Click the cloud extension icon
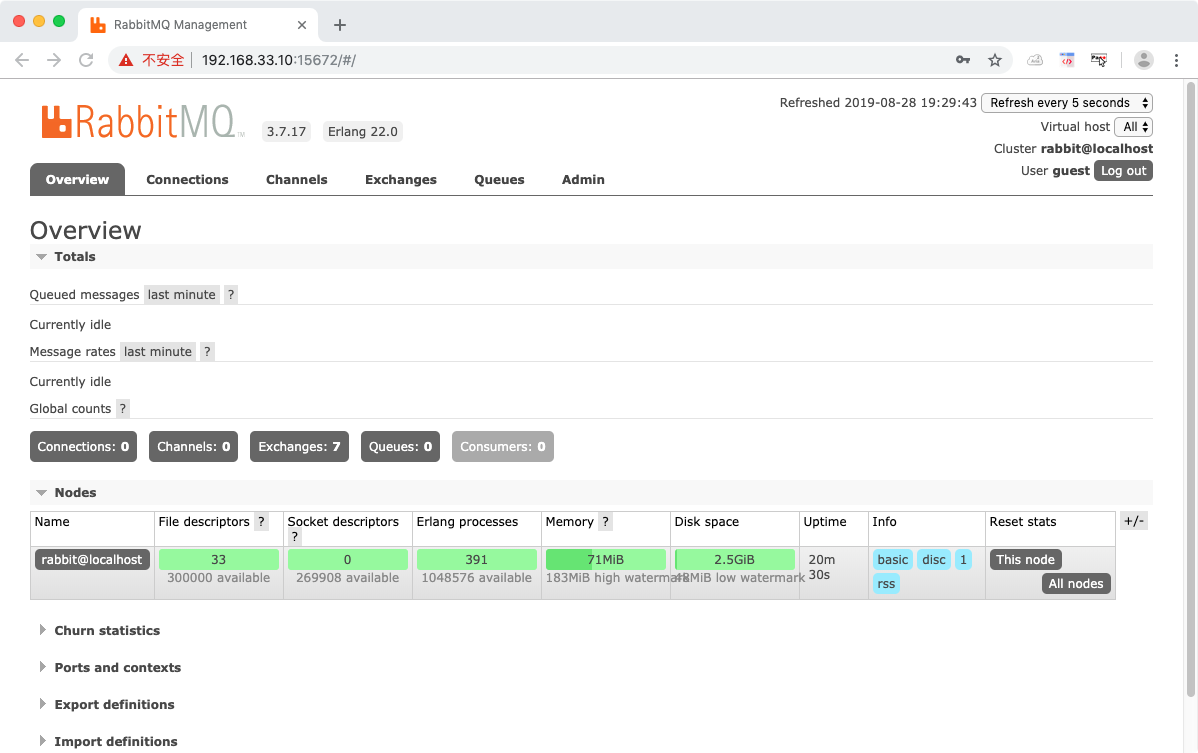This screenshot has height=753, width=1198. click(1034, 60)
